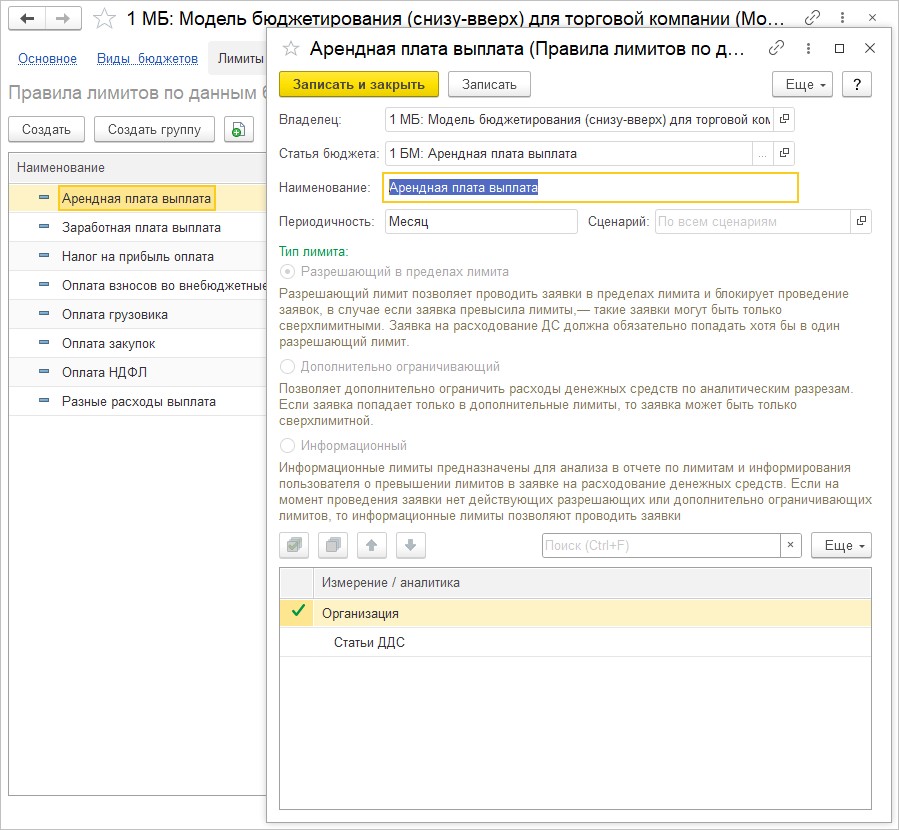Viewport: 899px width, 830px height.
Task: Click the check all rows icon
Action: click(x=294, y=545)
